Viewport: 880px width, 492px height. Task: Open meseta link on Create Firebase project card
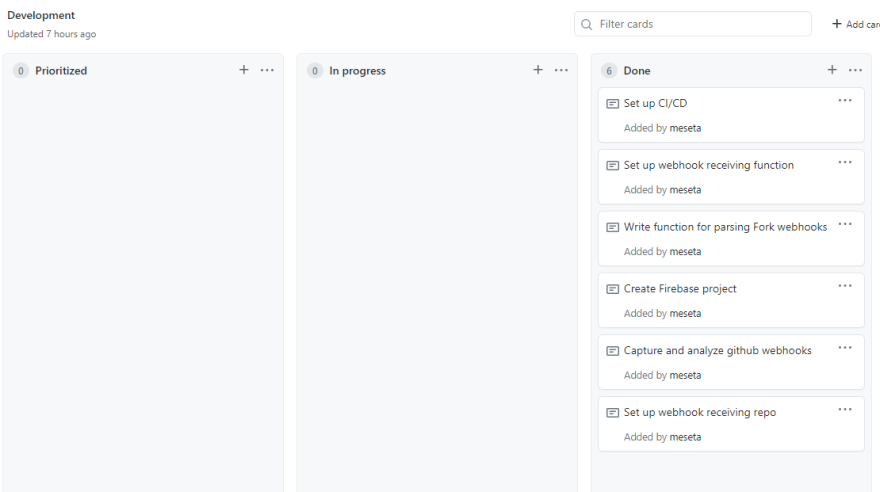tap(685, 313)
